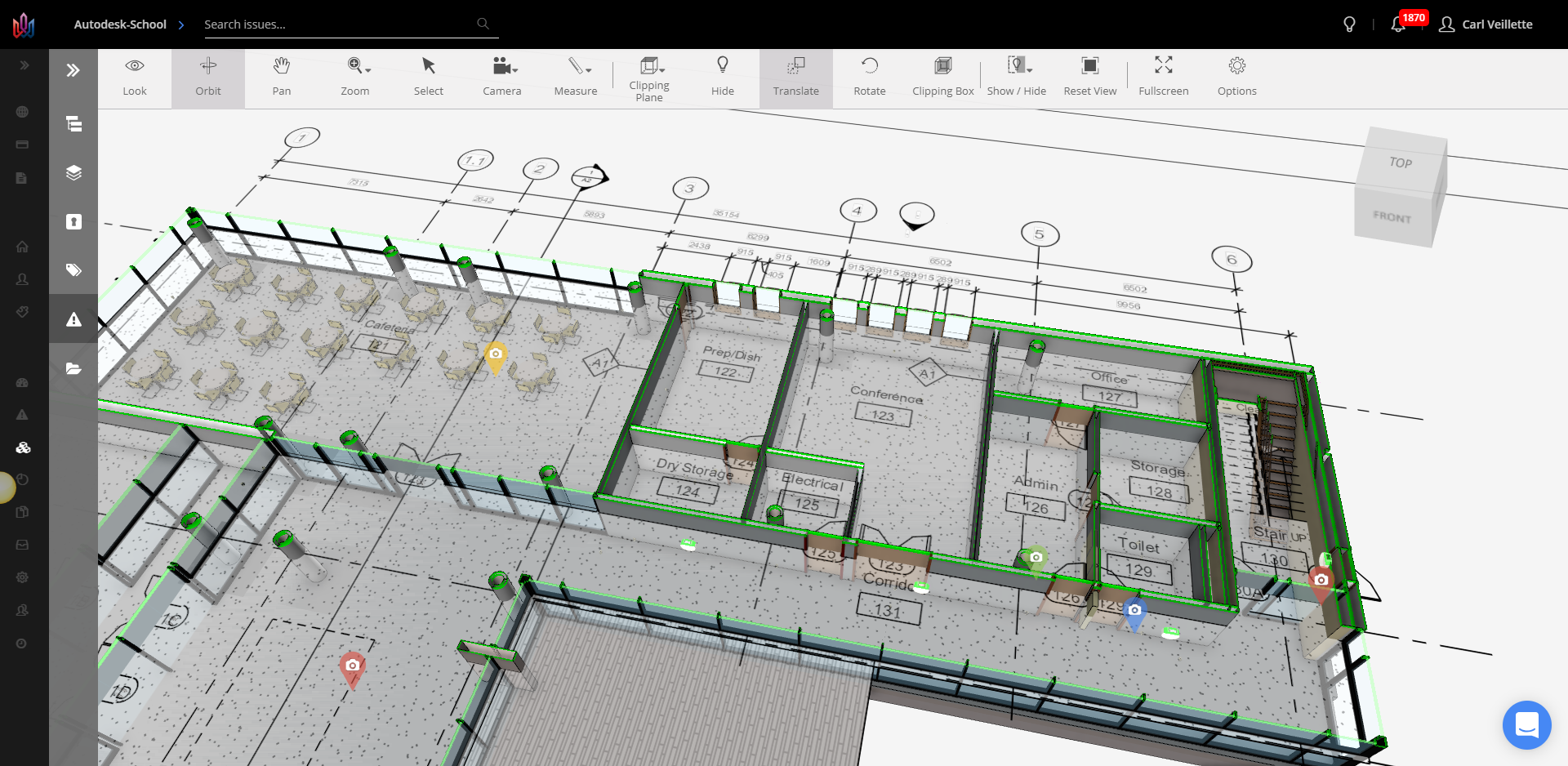Open the chat support bubble
1568x766 pixels.
pyautogui.click(x=1528, y=725)
